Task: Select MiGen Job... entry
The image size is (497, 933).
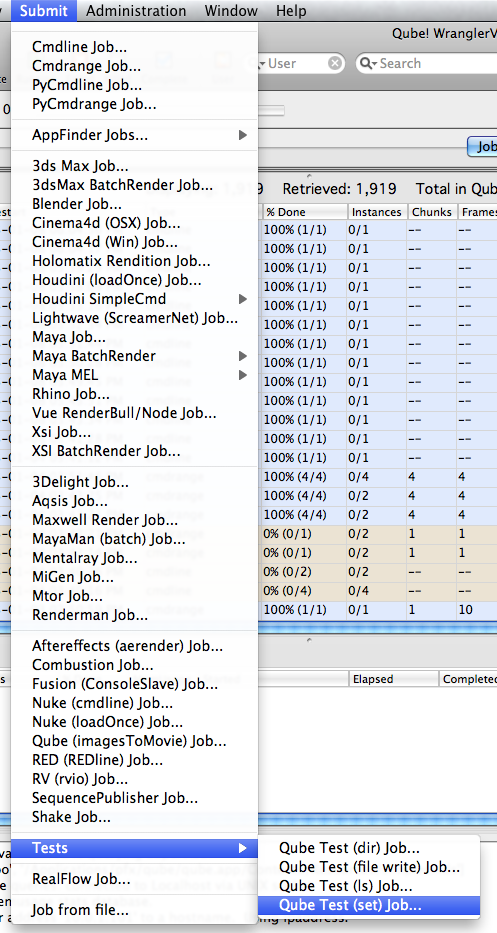Action: click(x=135, y=577)
